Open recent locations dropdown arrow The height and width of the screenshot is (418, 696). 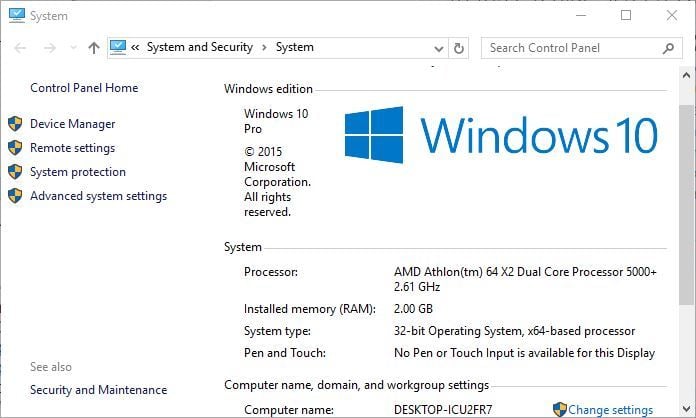coord(73,47)
